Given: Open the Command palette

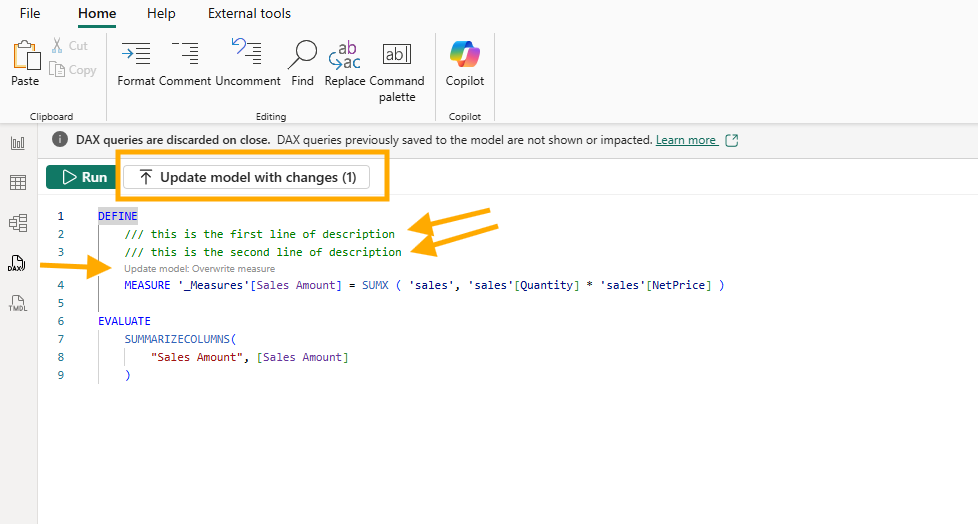Looking at the screenshot, I should pyautogui.click(x=397, y=71).
